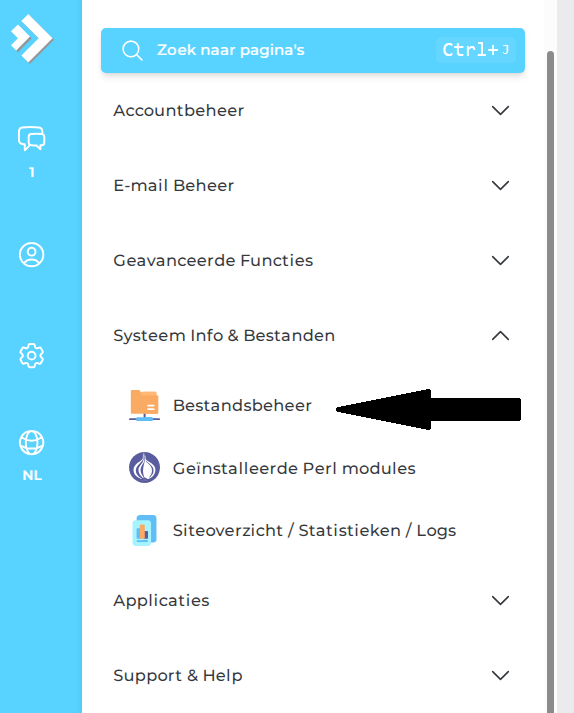Open settings via the gear icon
The image size is (574, 713).
pyautogui.click(x=31, y=356)
